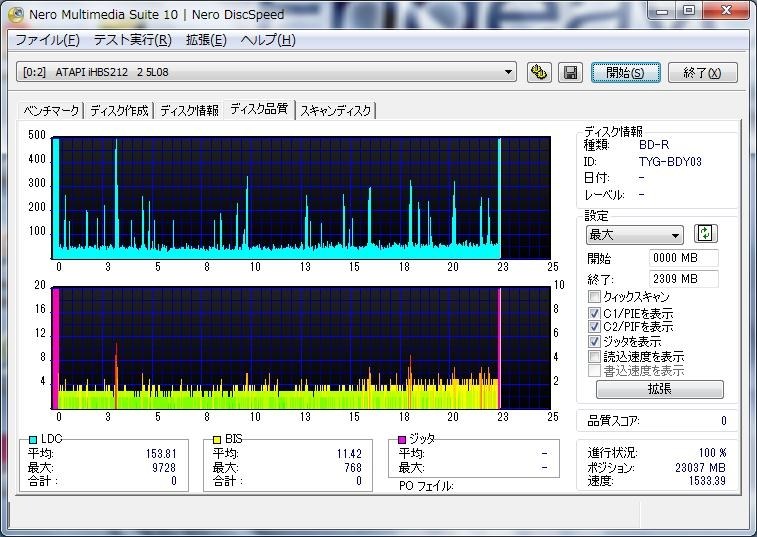Click the green refresh icon beside 最大 dropdown

pos(705,234)
